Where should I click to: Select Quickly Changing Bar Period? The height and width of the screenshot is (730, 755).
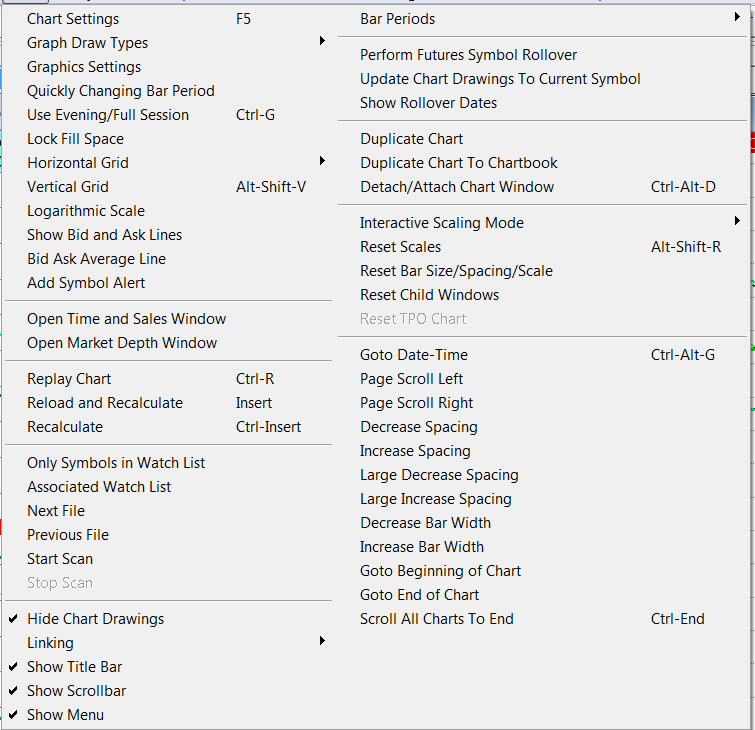(168, 91)
